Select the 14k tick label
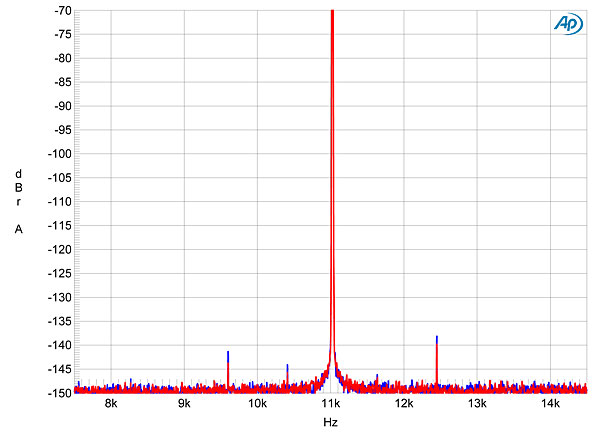The image size is (600, 436). pyautogui.click(x=550, y=404)
